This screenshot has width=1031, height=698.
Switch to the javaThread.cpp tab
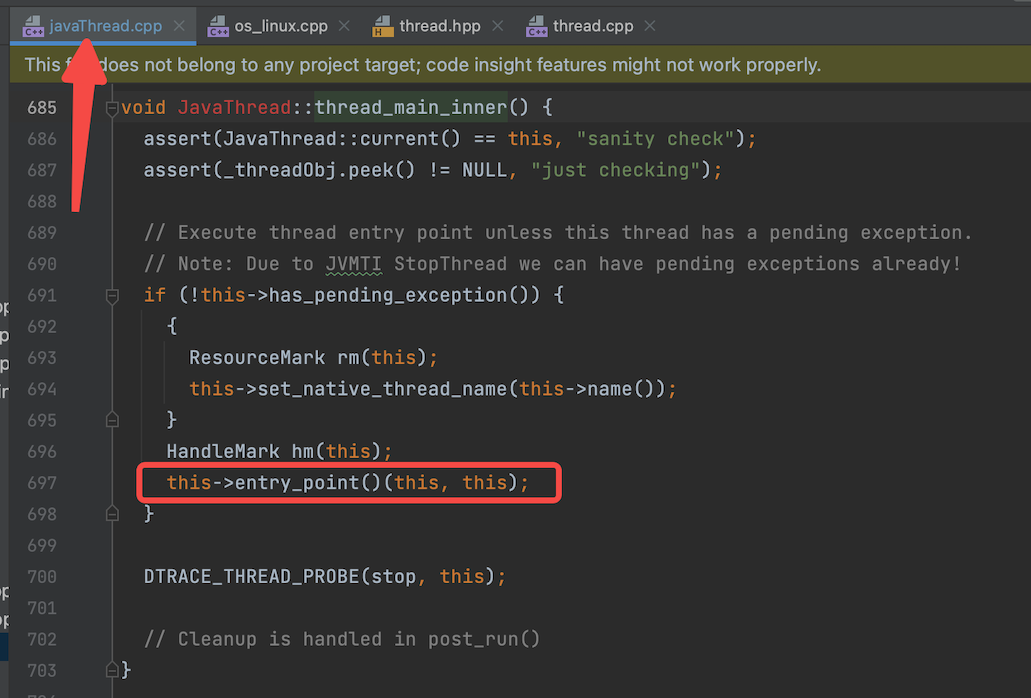coord(105,26)
